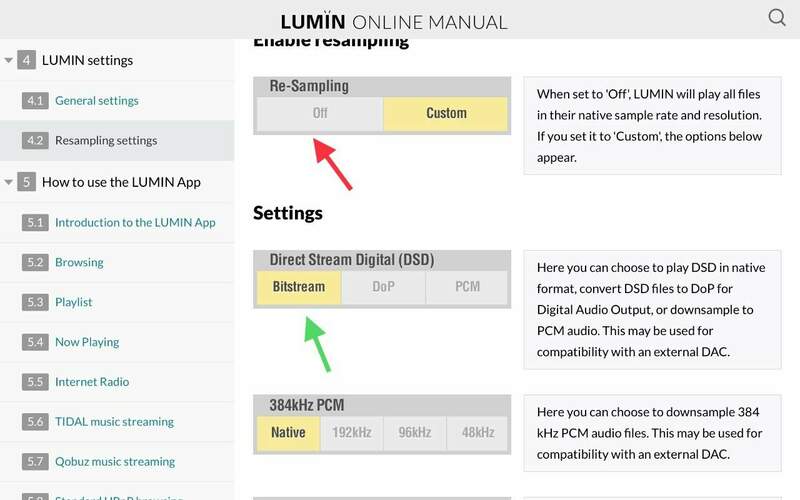Open the LUMIN settings chapter heading

click(87, 60)
